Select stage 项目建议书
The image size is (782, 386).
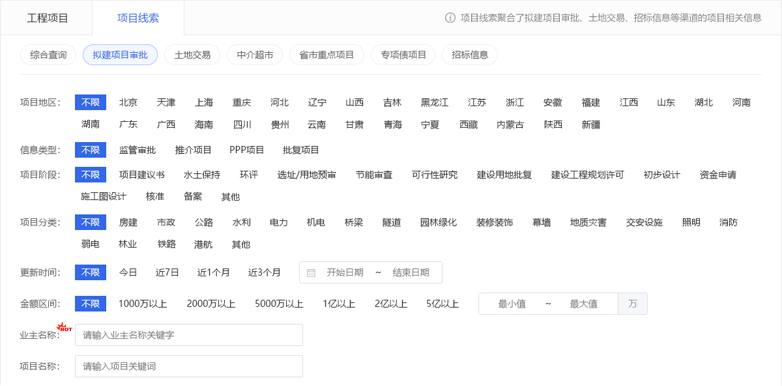pyautogui.click(x=142, y=175)
